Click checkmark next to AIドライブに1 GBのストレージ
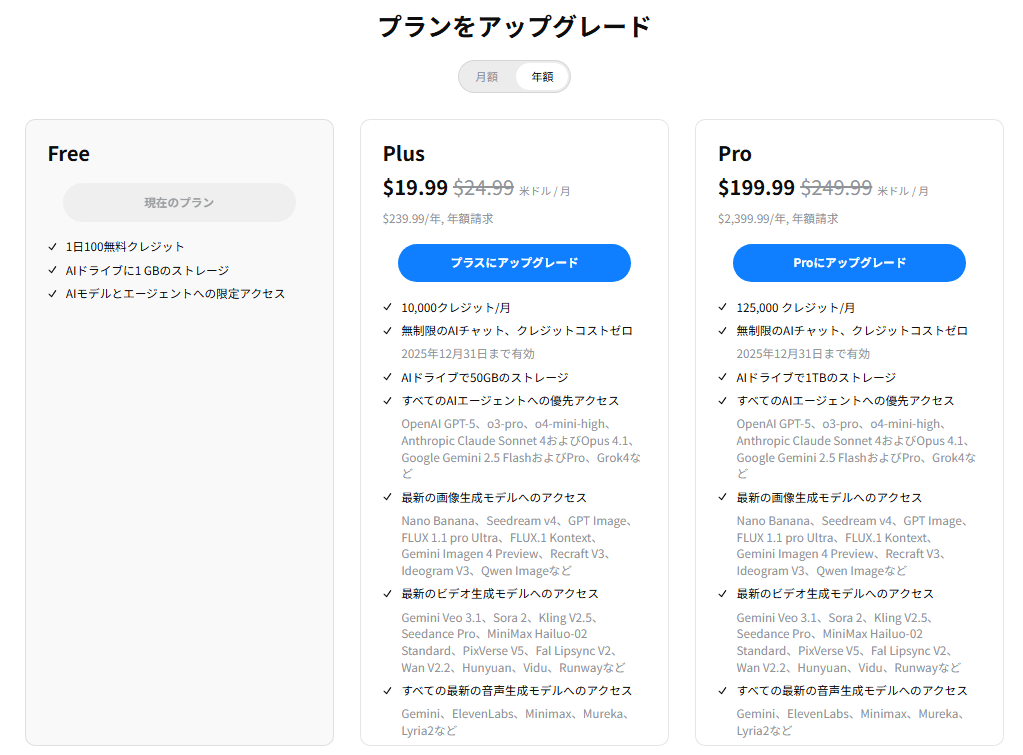Image resolution: width=1023 pixels, height=755 pixels. (53, 270)
